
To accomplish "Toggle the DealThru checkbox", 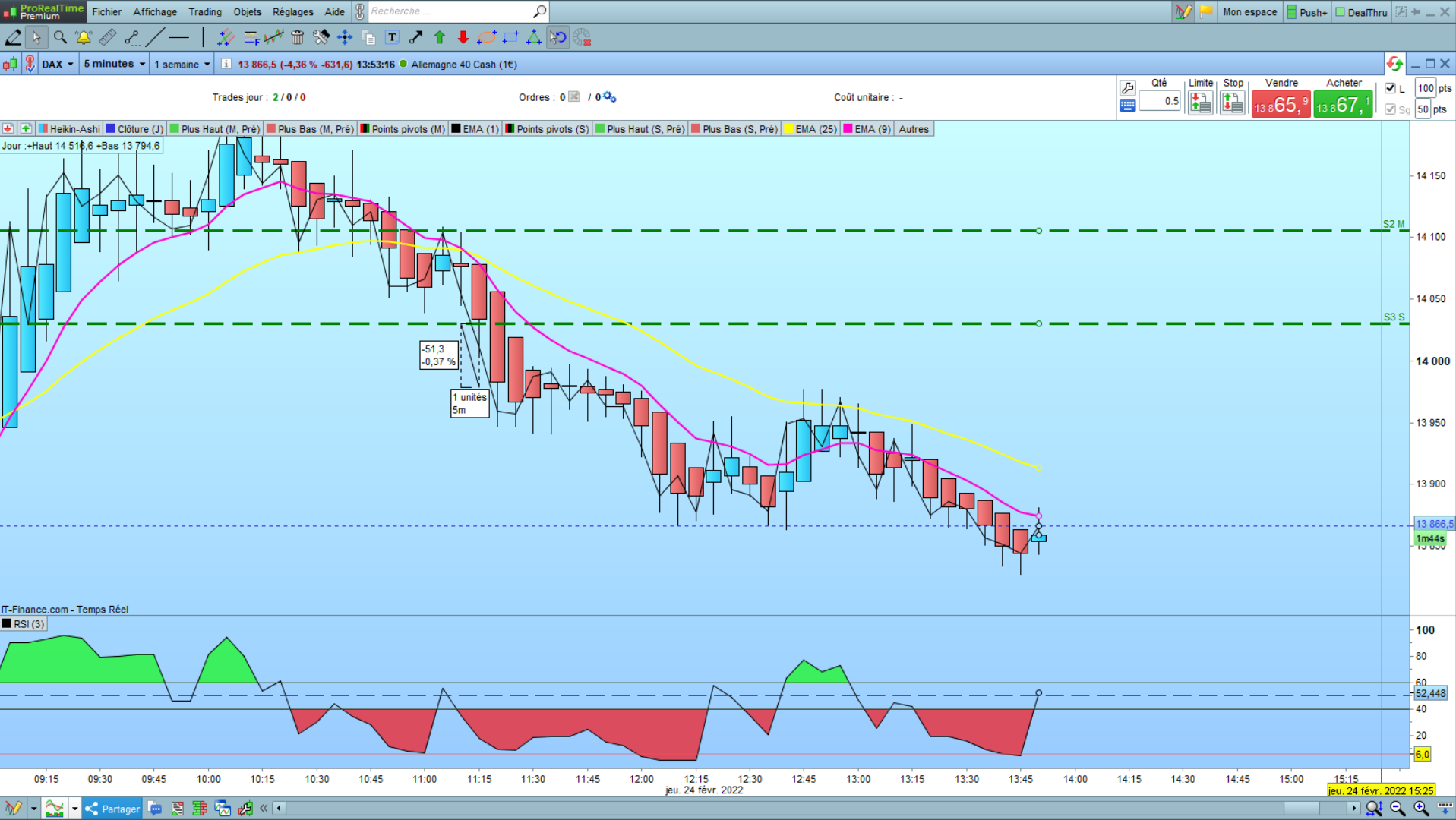I will [x=1340, y=12].
